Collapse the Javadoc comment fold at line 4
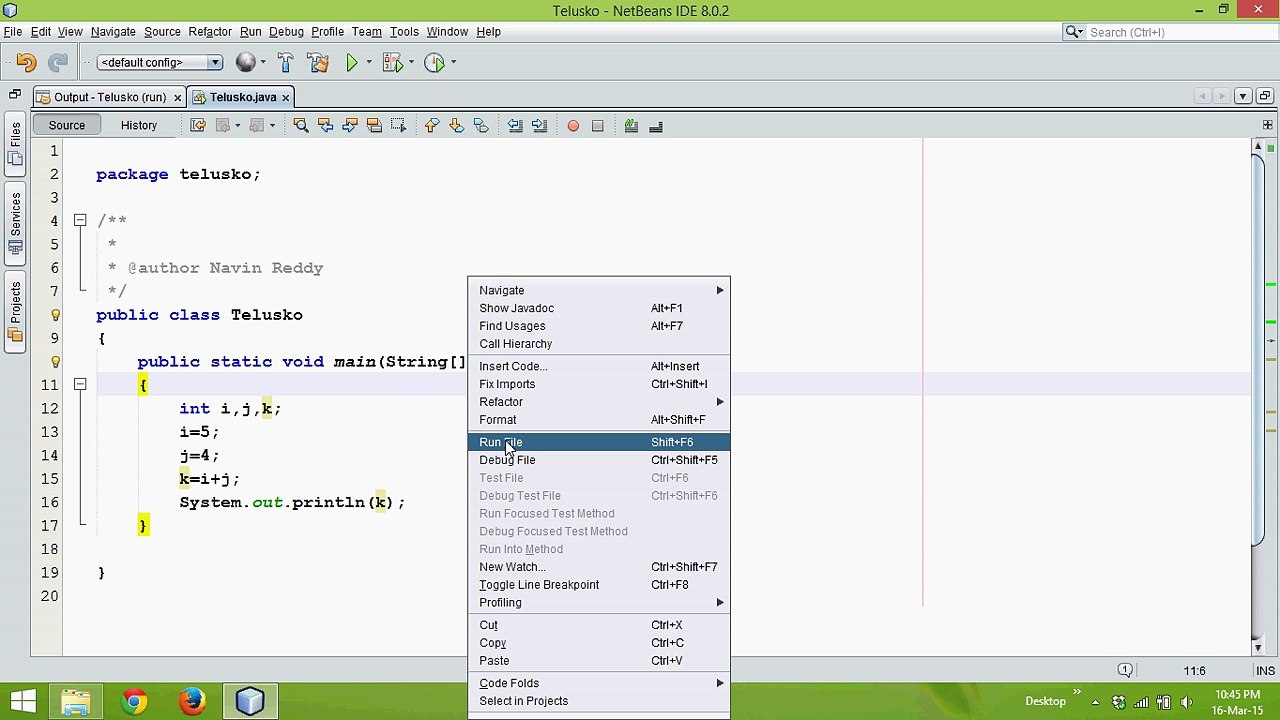Image resolution: width=1280 pixels, height=720 pixels. (80, 221)
